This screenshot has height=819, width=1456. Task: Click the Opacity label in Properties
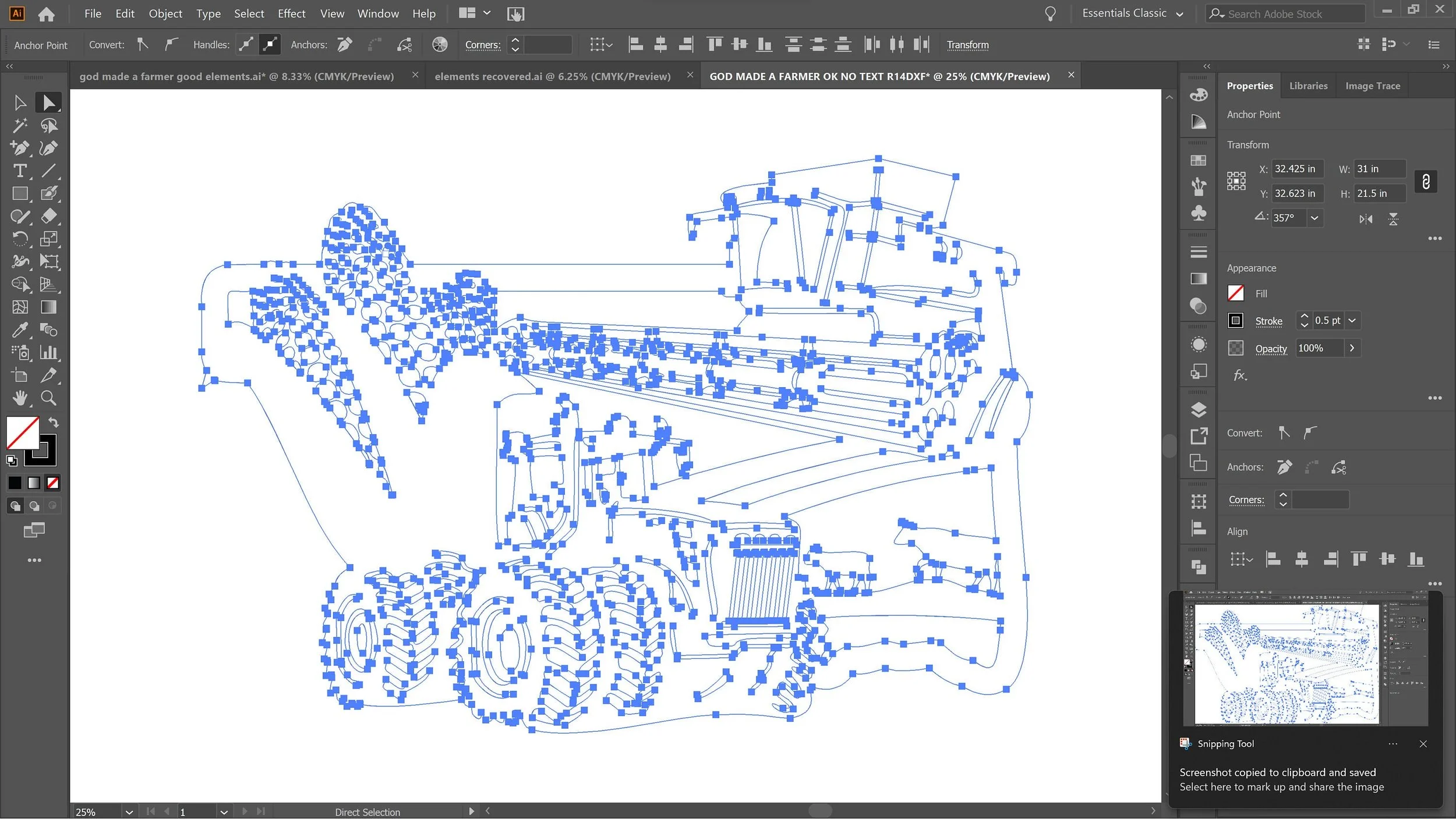(1270, 348)
